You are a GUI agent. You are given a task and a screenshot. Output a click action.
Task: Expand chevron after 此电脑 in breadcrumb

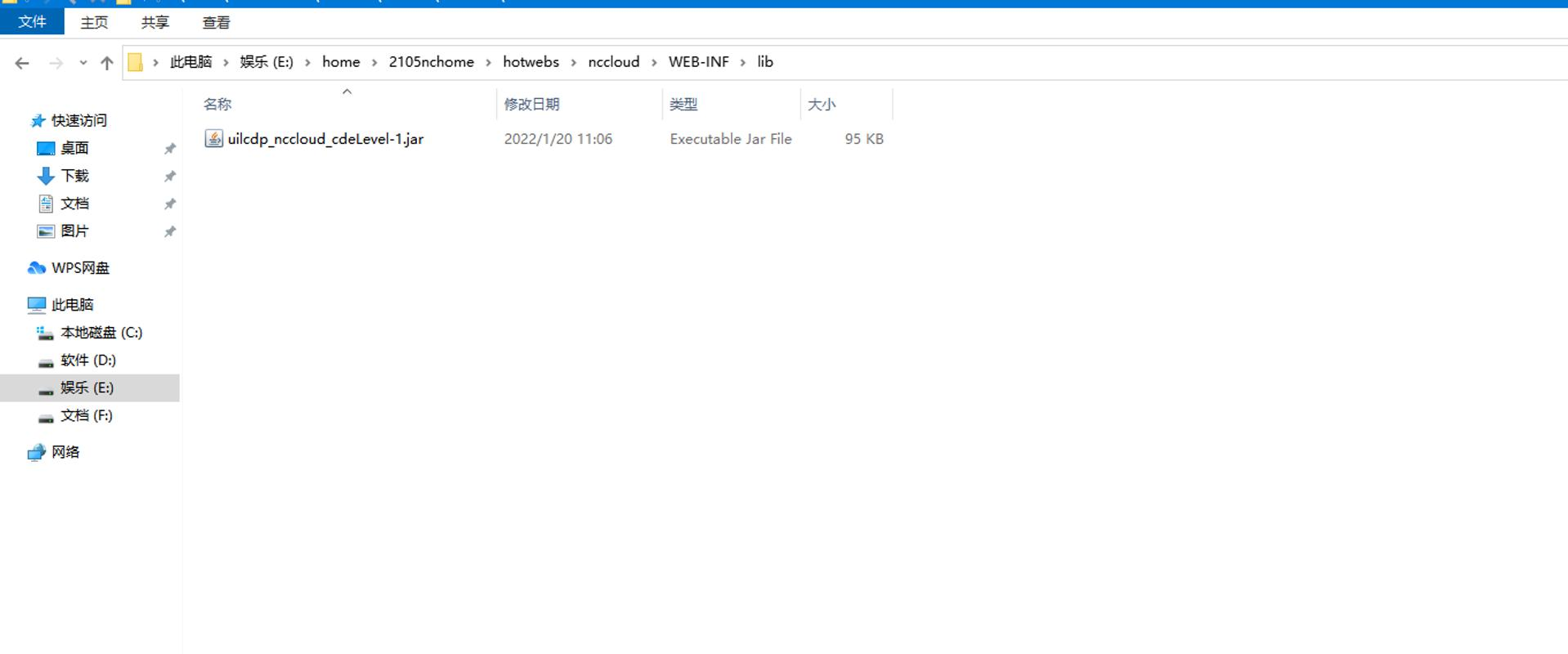coord(226,62)
